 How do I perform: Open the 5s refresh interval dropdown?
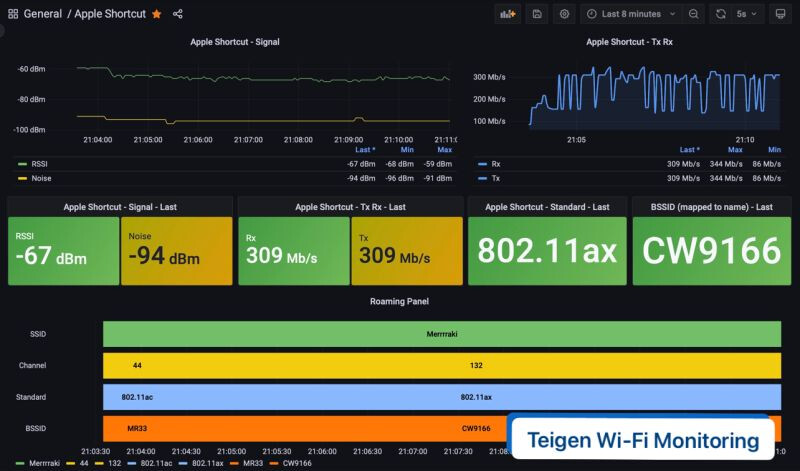747,14
